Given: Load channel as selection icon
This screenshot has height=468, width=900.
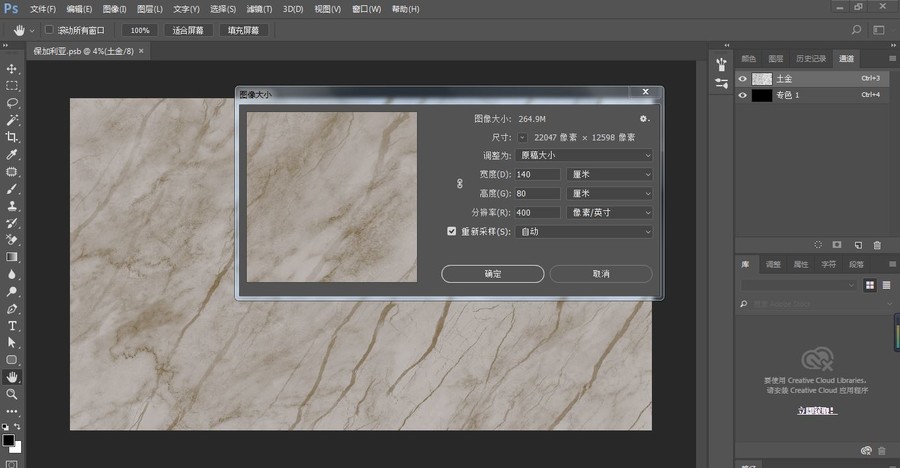Looking at the screenshot, I should pyautogui.click(x=818, y=245).
